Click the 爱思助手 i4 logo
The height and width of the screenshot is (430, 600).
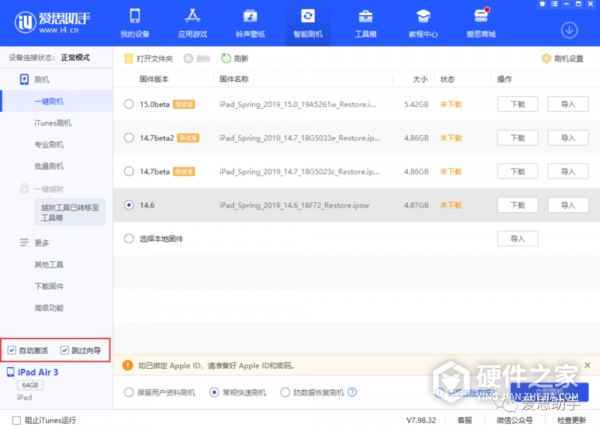(x=52, y=22)
